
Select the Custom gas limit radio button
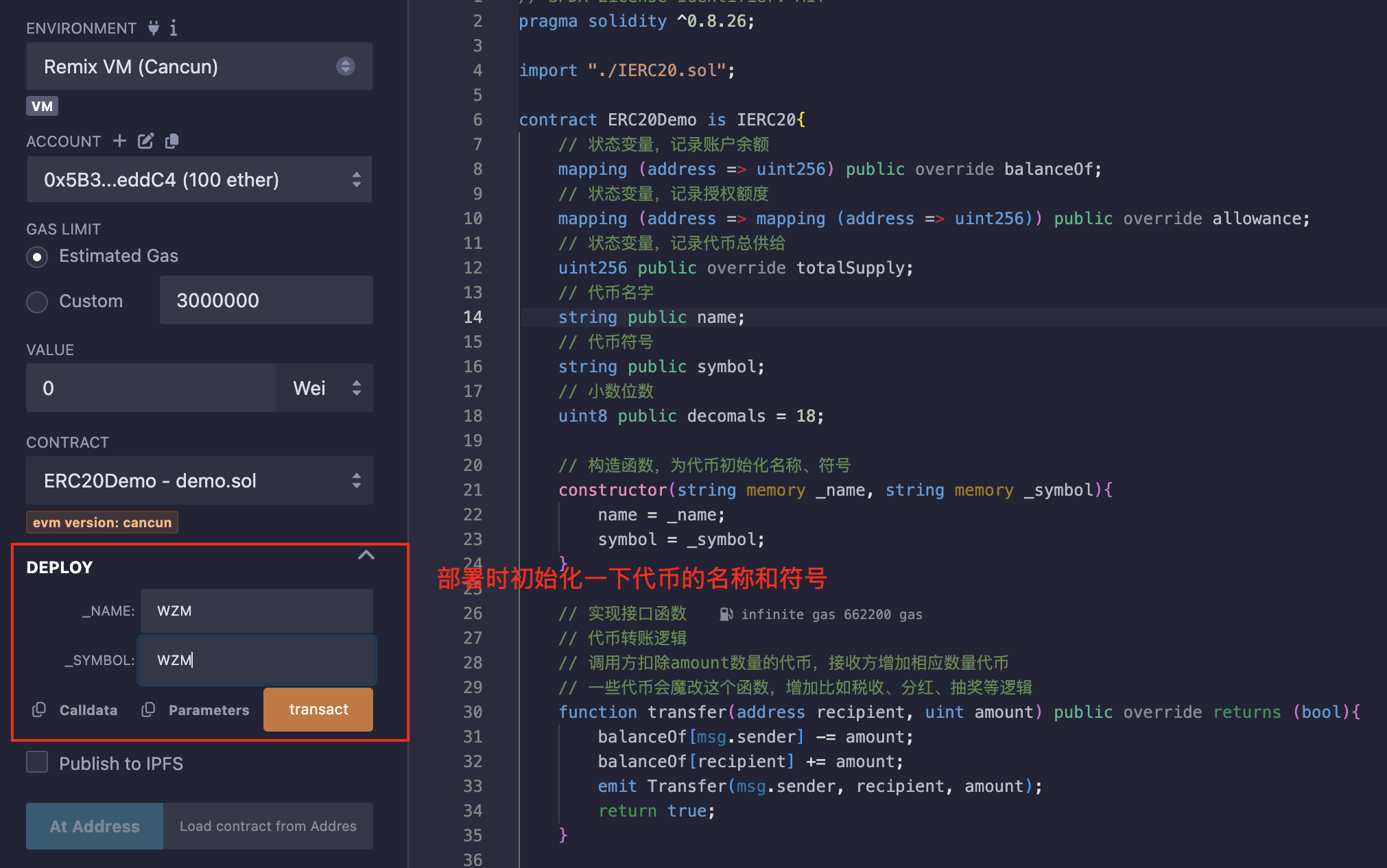(x=37, y=302)
